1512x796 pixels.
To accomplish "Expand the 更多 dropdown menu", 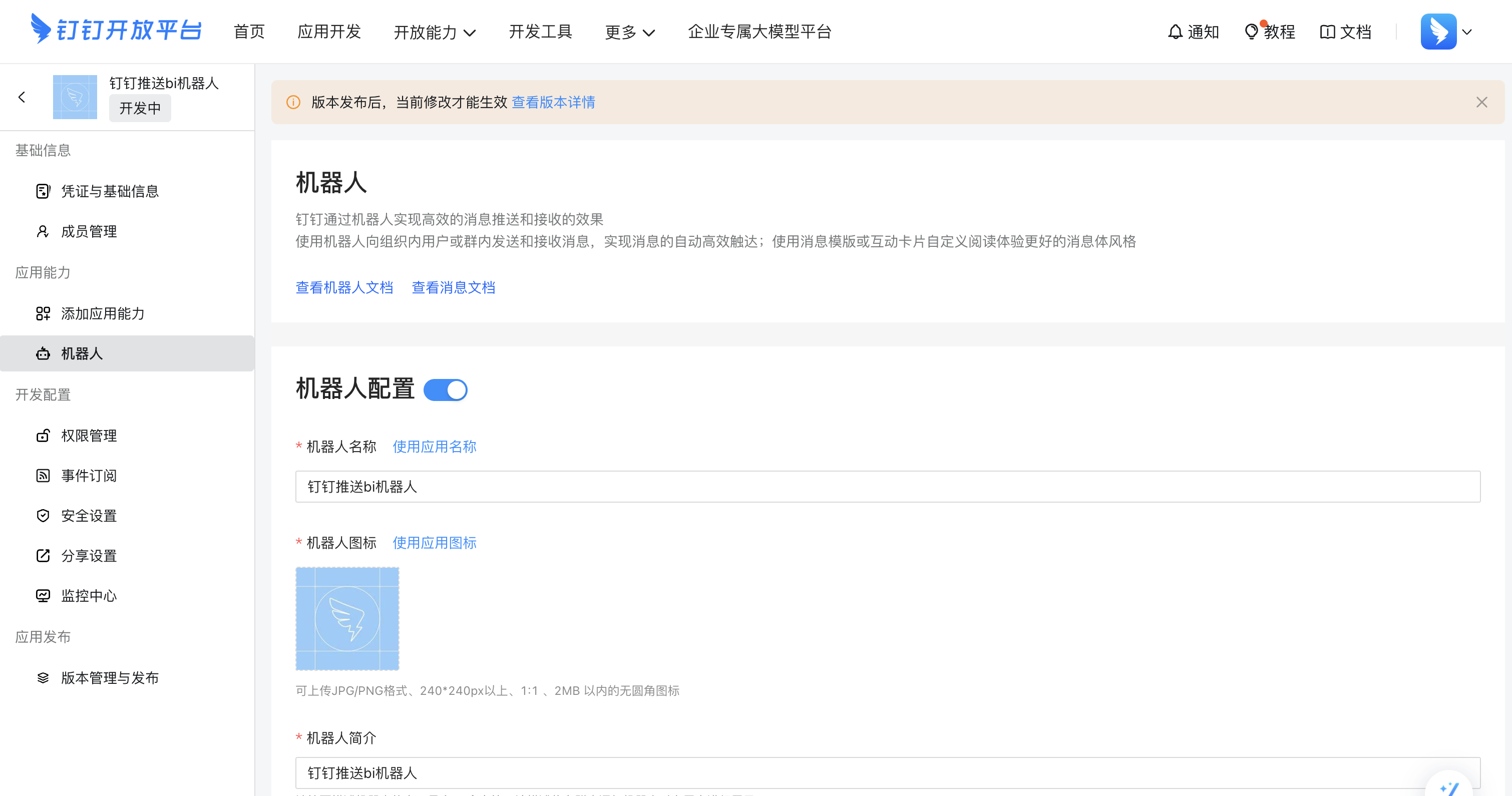I will click(629, 32).
